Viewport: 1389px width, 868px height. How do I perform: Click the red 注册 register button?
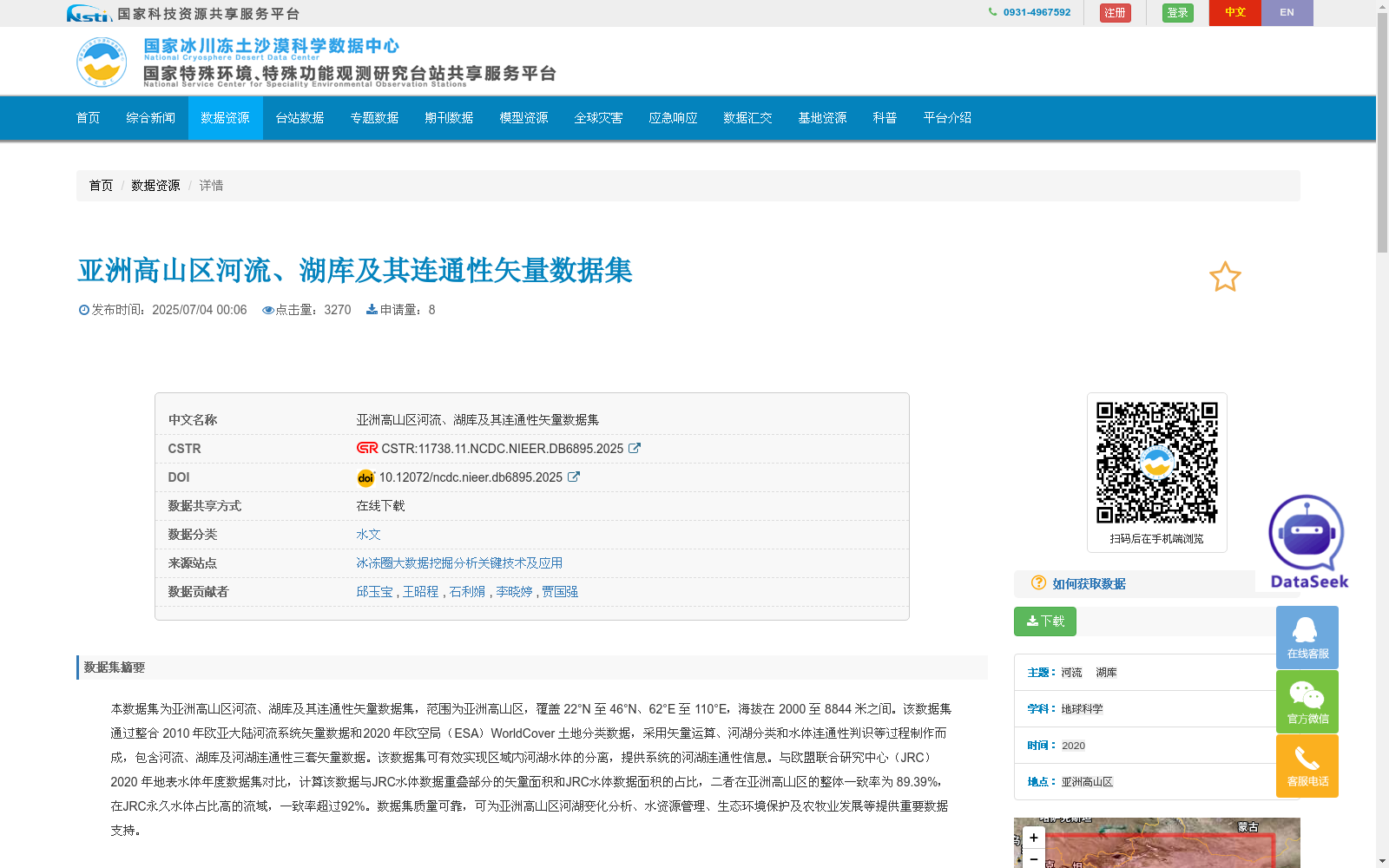(1115, 13)
